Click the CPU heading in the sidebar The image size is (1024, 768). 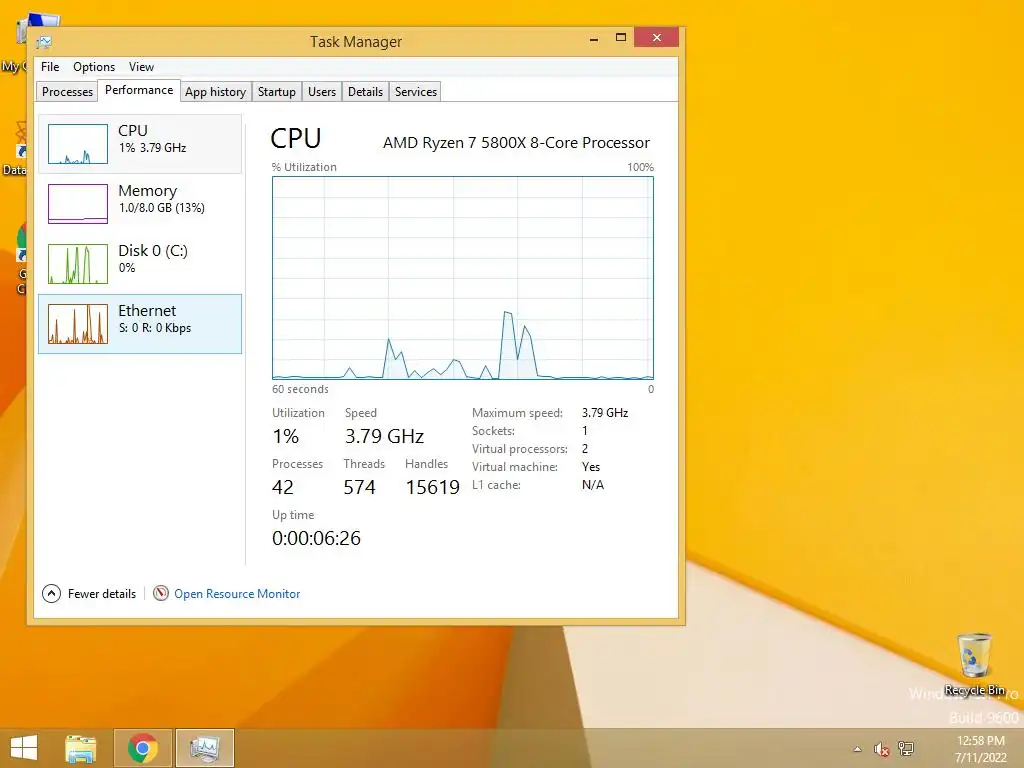click(x=133, y=131)
